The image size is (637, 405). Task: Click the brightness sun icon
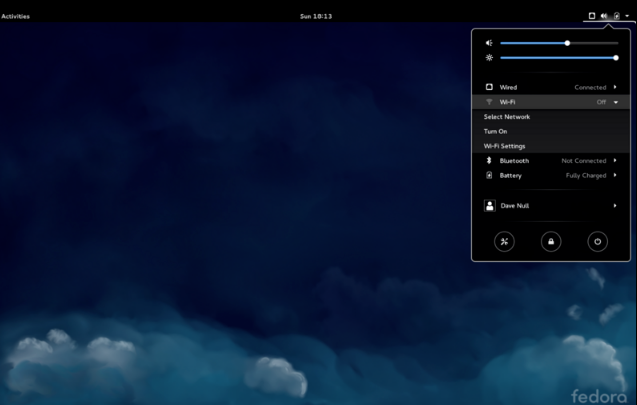[x=489, y=58]
